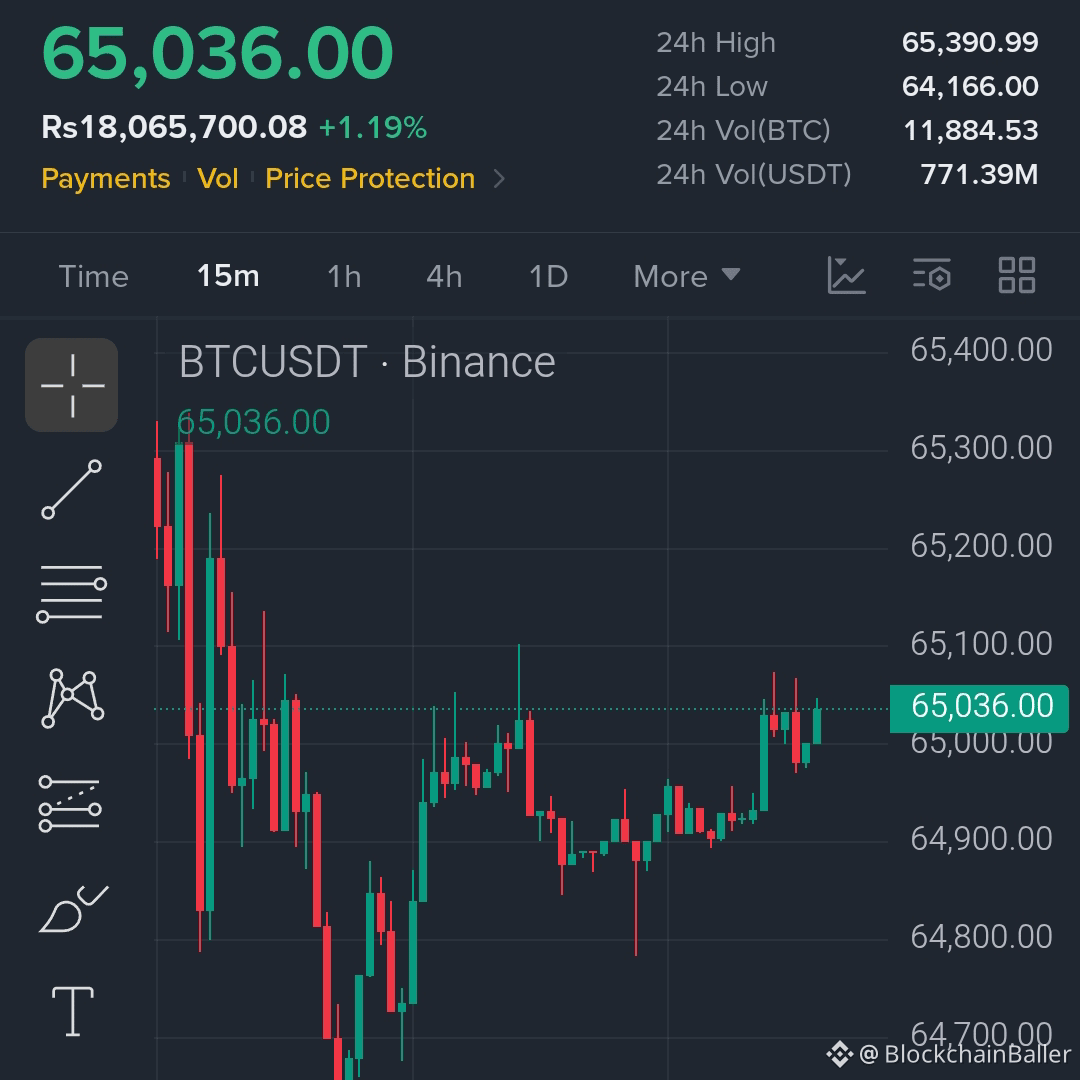The height and width of the screenshot is (1080, 1080).
Task: Click the Rs18,065,700.08 converted price
Action: tap(174, 127)
